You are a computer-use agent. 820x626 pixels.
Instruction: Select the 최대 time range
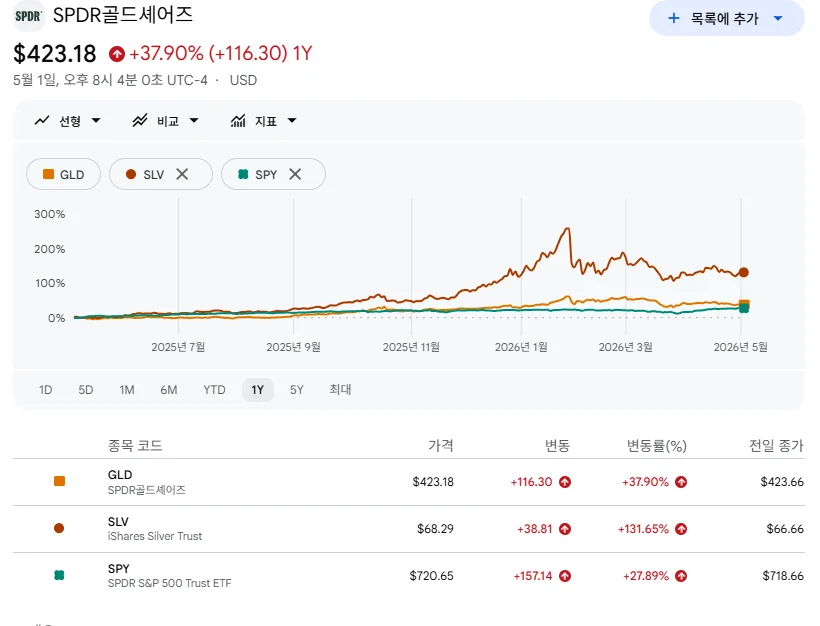[340, 390]
